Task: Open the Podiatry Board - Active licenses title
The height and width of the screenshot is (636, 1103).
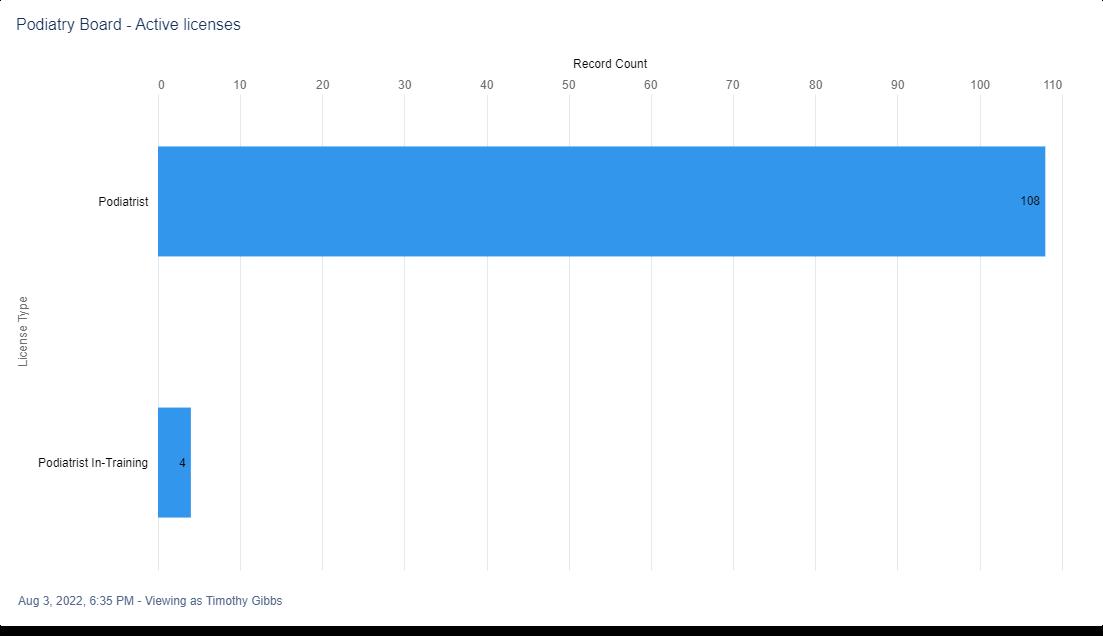Action: pyautogui.click(x=128, y=25)
